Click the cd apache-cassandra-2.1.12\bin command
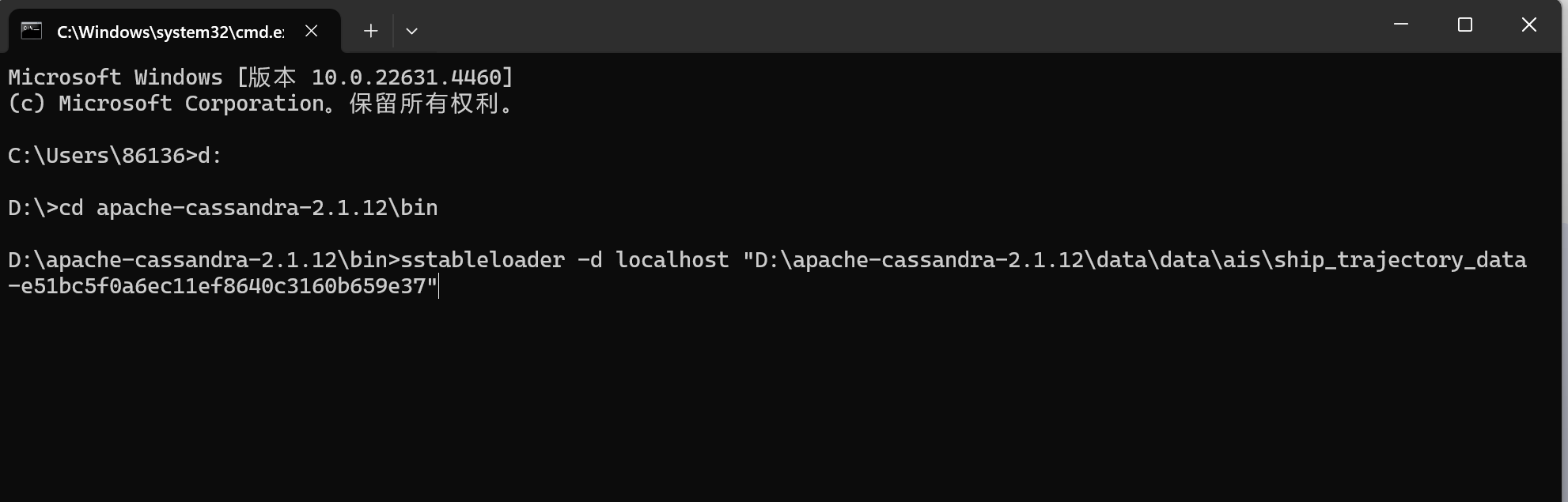The image size is (1568, 502). (248, 208)
